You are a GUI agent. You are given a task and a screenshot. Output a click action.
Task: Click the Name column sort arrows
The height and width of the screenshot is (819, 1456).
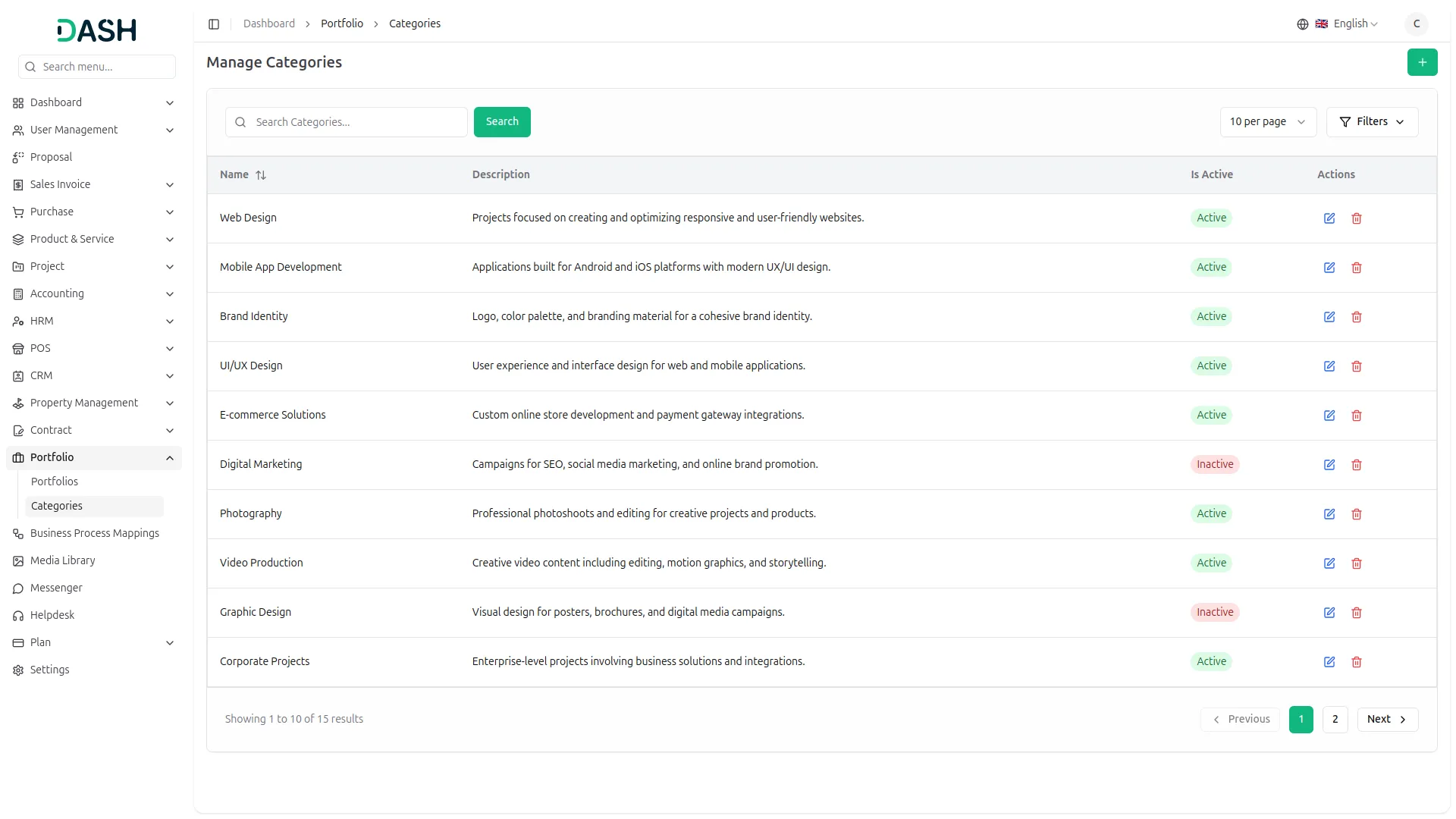pos(261,175)
